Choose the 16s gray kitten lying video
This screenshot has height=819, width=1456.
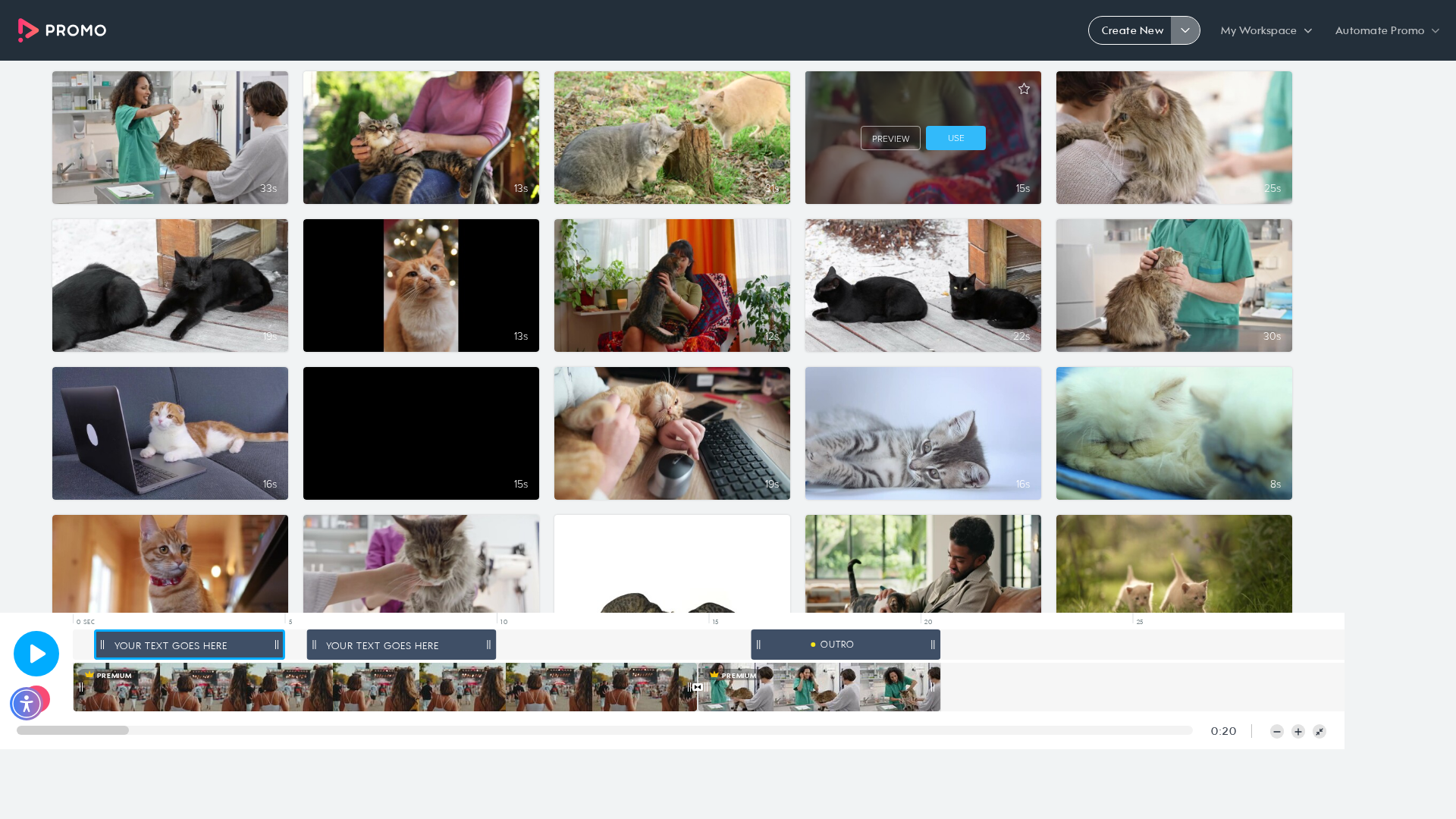(923, 433)
